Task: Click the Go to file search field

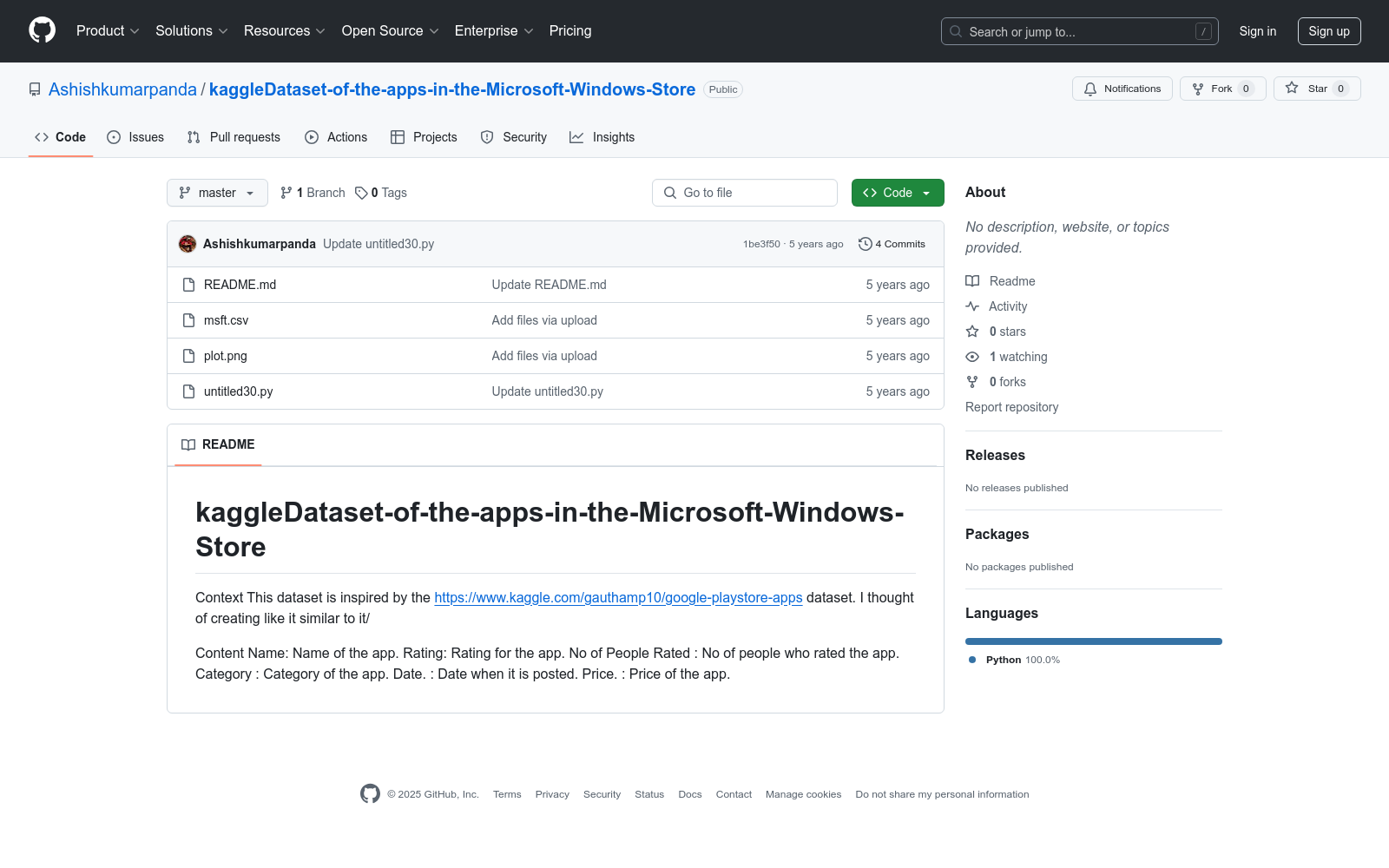Action: (x=745, y=193)
